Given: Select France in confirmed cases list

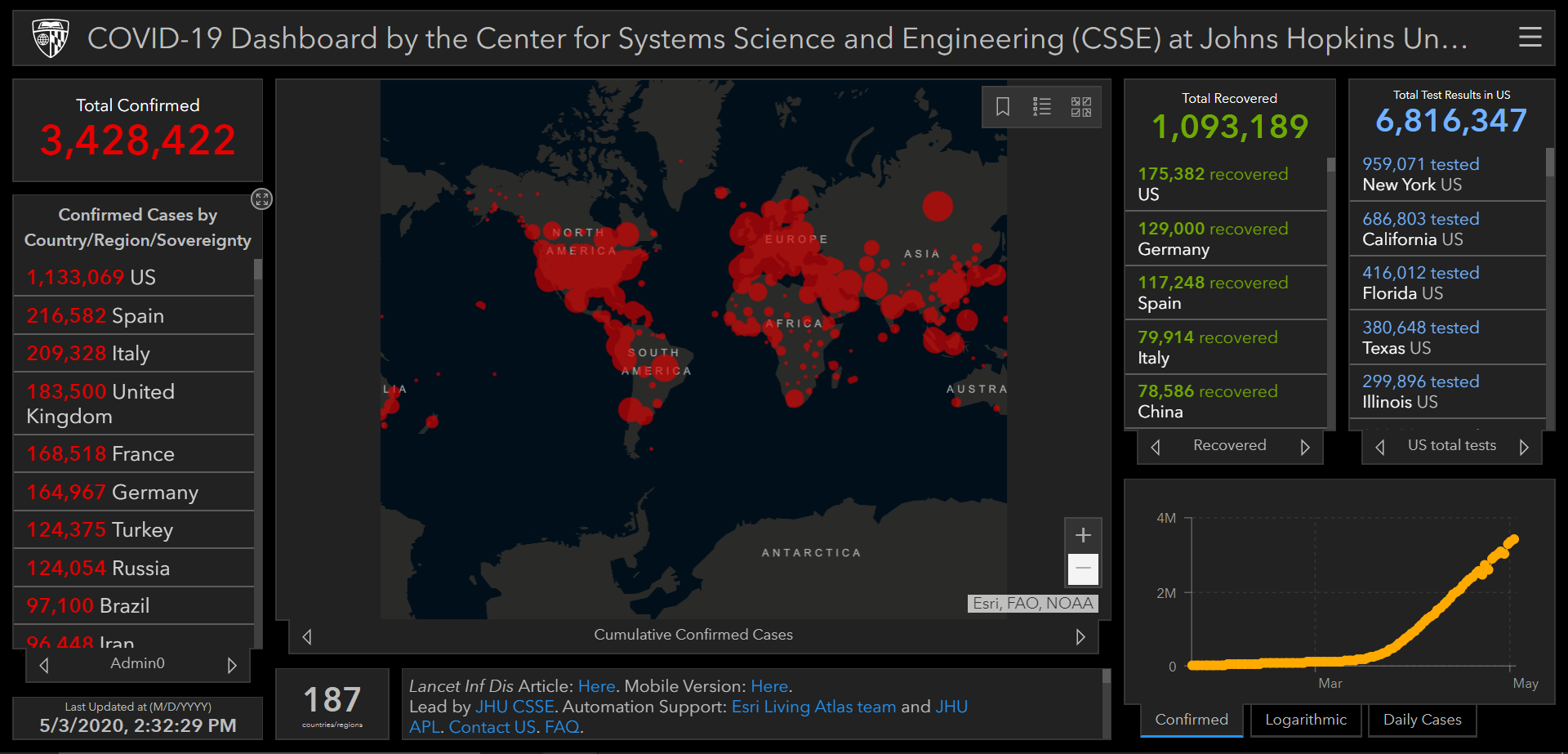Looking at the screenshot, I should point(134,453).
